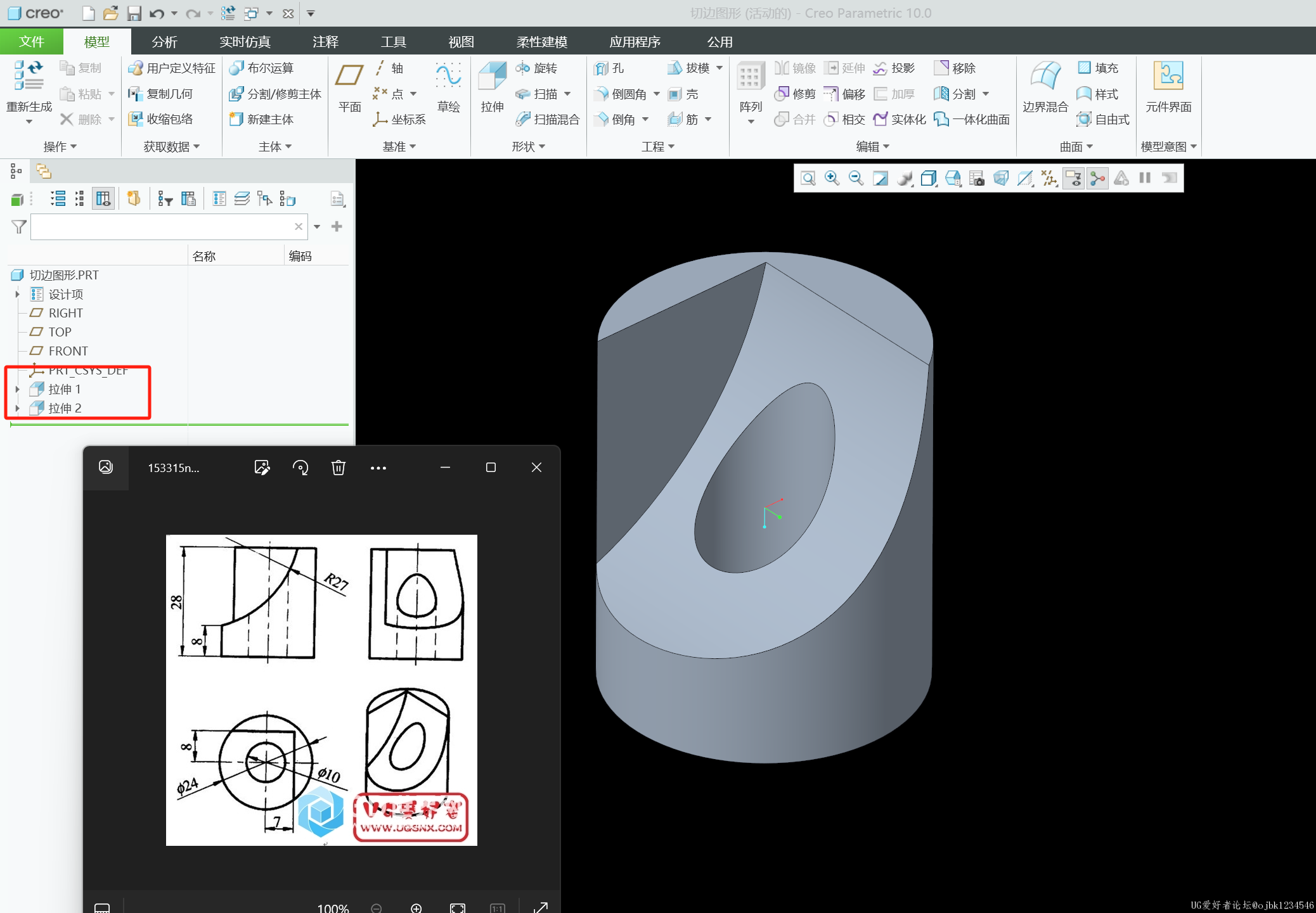Open the 获取数据 group dropdown
This screenshot has width=1316, height=913.
pyautogui.click(x=171, y=146)
